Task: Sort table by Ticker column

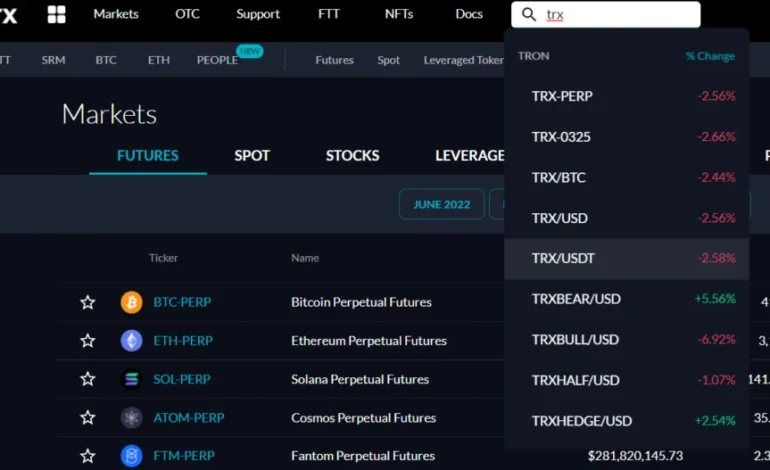Action: [163, 258]
